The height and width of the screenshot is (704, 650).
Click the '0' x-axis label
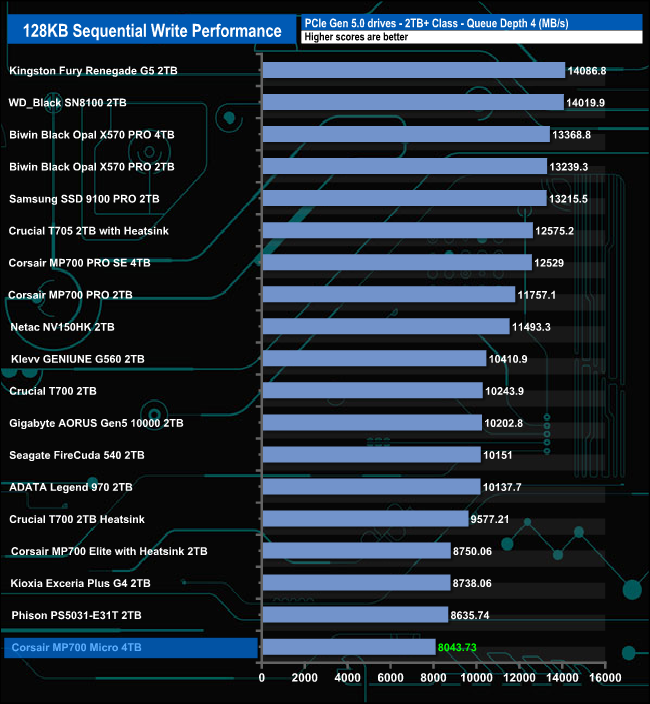pos(262,678)
